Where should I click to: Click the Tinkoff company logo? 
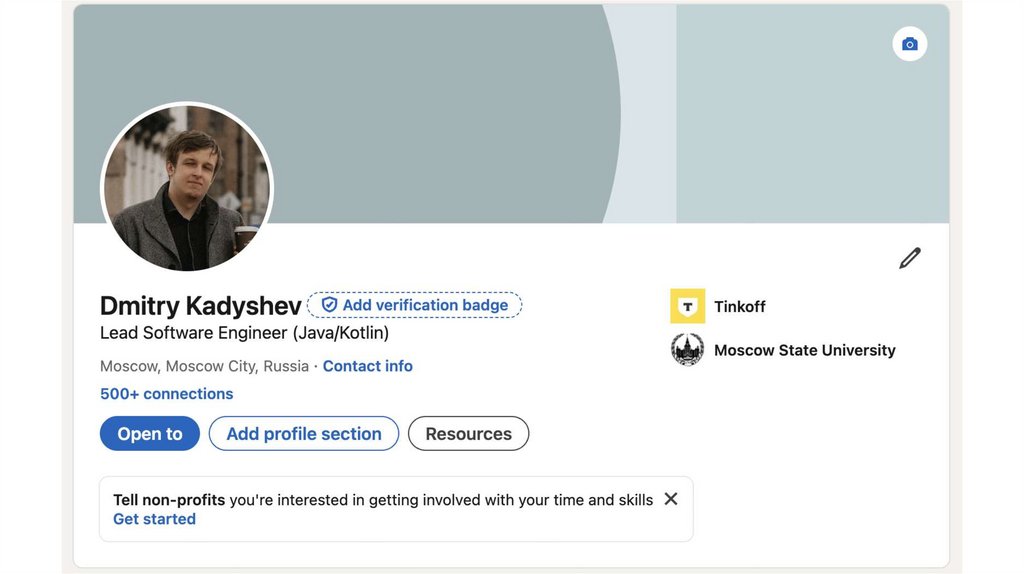[x=687, y=306]
